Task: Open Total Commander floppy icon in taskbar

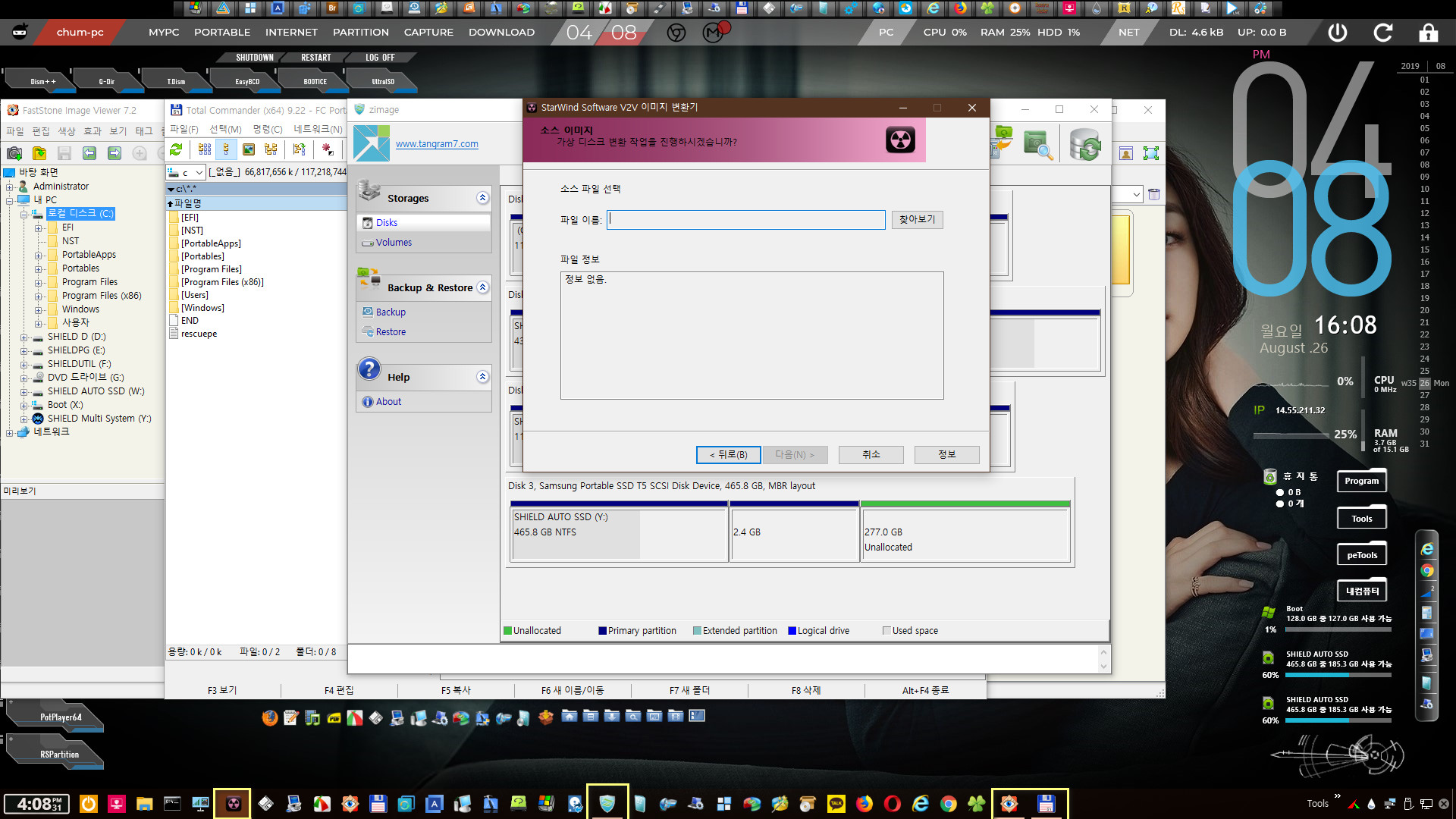Action: (1046, 804)
